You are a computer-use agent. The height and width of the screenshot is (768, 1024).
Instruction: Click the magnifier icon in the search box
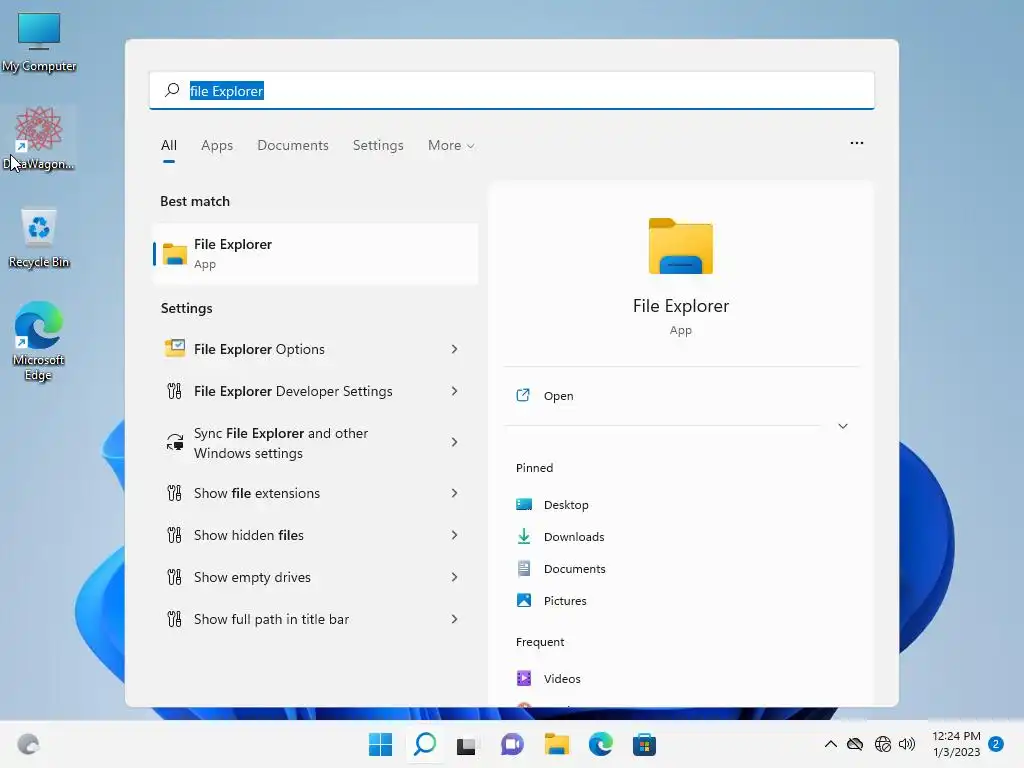[172, 90]
